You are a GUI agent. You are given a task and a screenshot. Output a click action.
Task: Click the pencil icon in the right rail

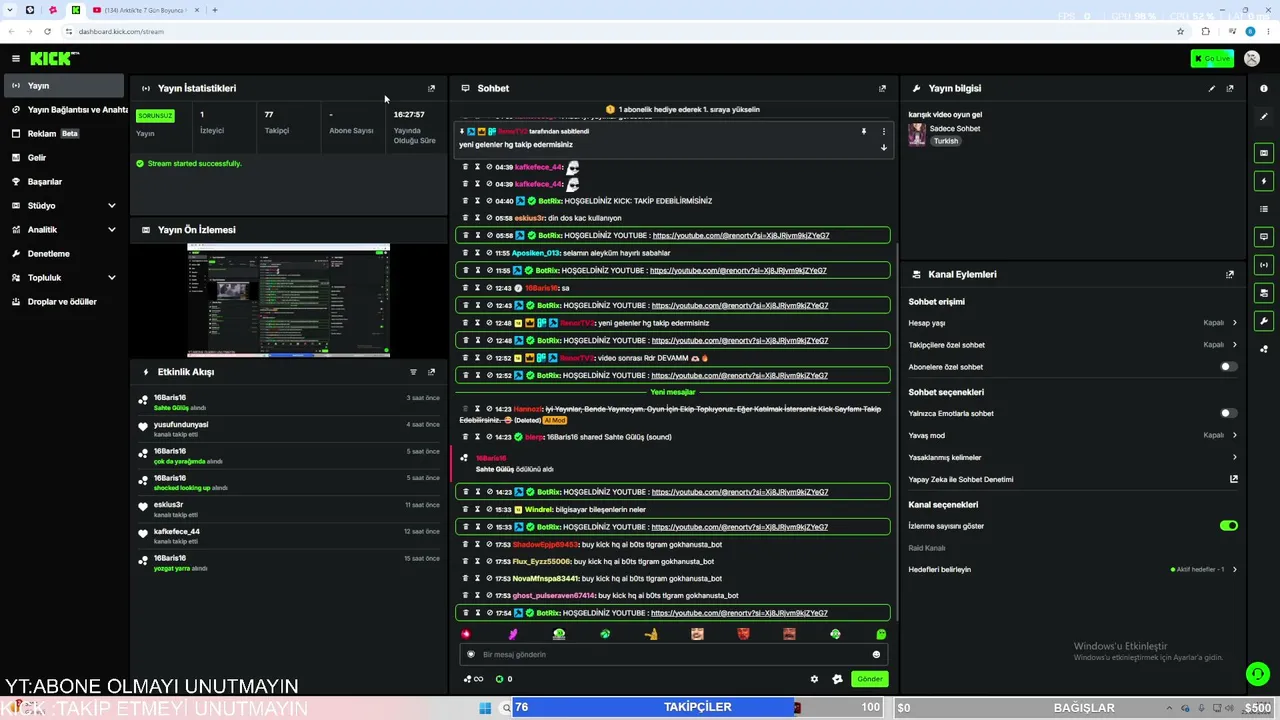(1264, 117)
